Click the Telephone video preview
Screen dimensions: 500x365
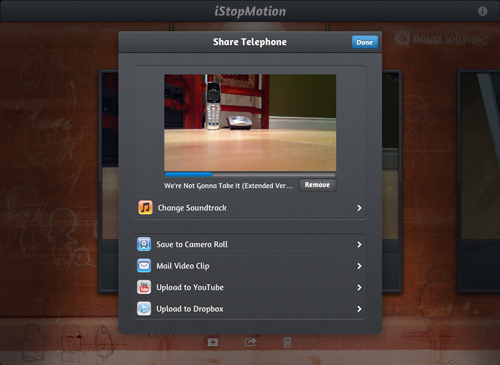coord(250,123)
